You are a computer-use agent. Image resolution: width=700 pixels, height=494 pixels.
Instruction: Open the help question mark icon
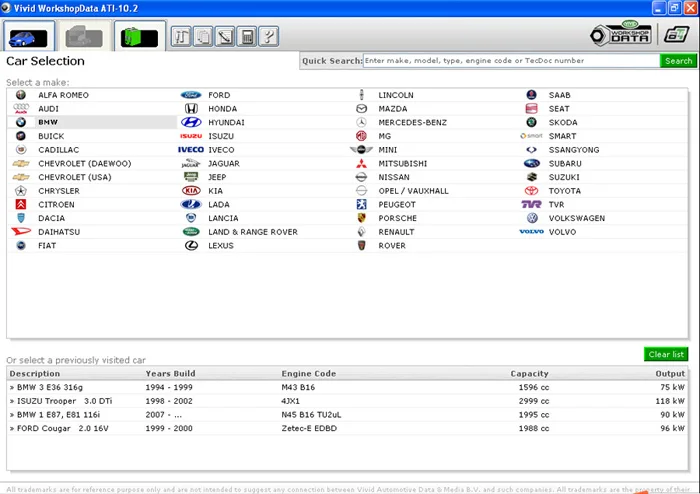(x=269, y=37)
